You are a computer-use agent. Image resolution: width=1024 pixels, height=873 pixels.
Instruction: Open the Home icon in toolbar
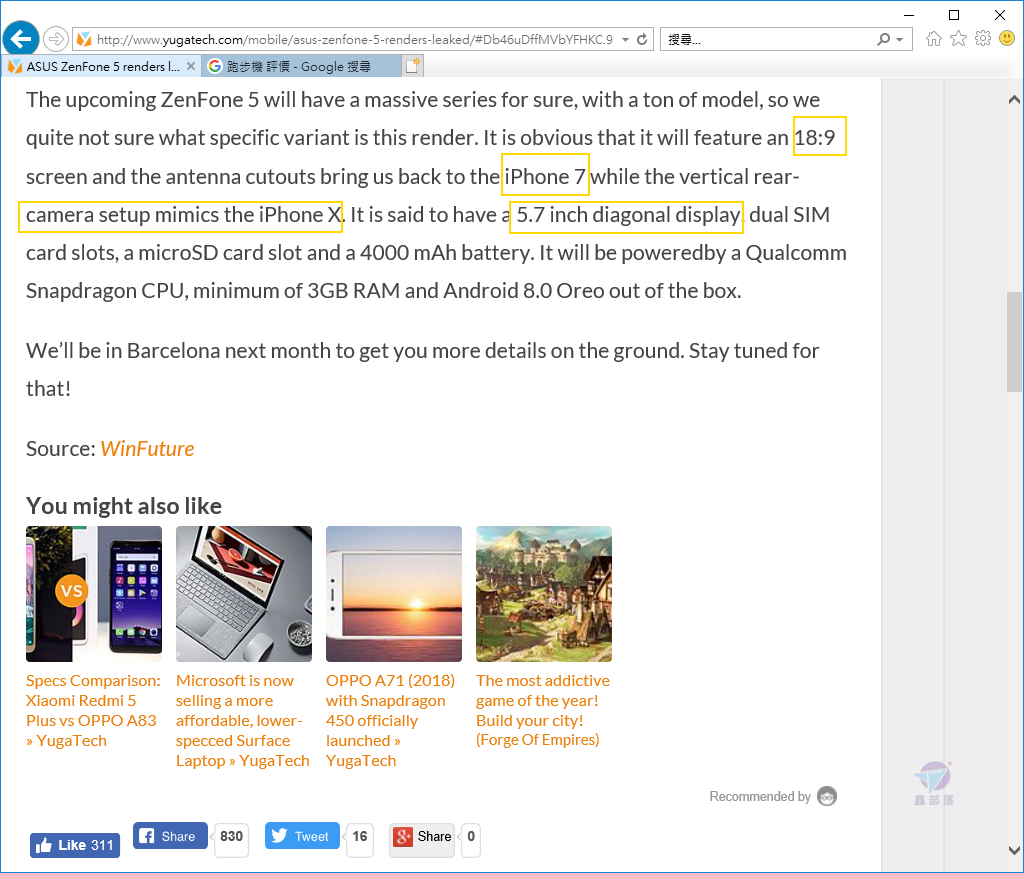pyautogui.click(x=934, y=39)
